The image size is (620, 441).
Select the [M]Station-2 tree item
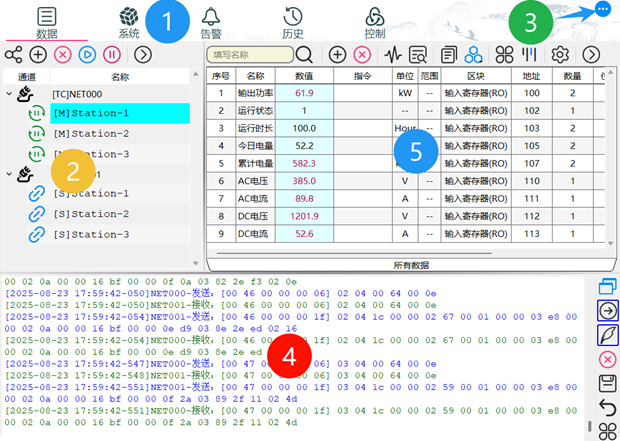point(120,134)
